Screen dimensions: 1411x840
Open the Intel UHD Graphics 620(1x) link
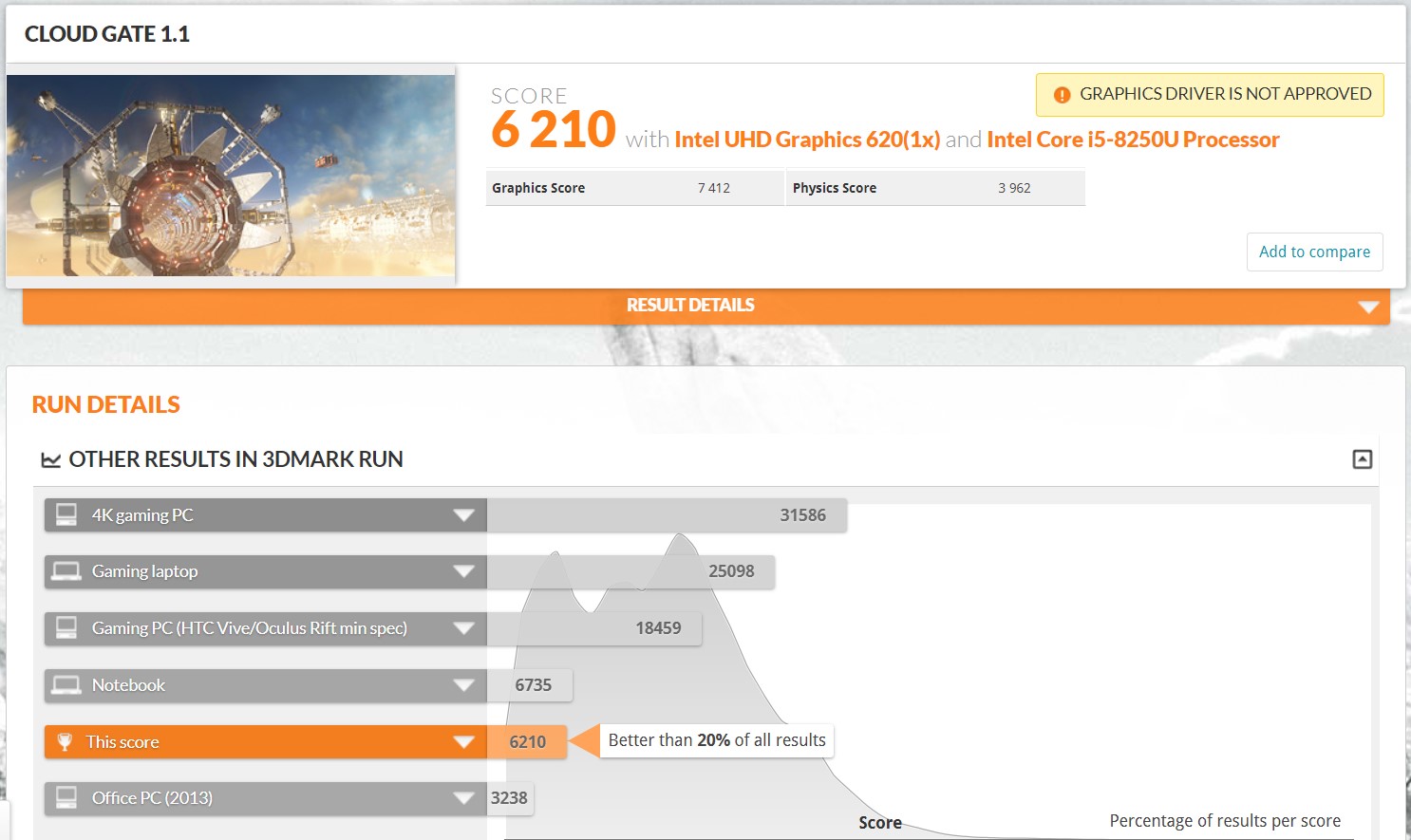point(807,140)
